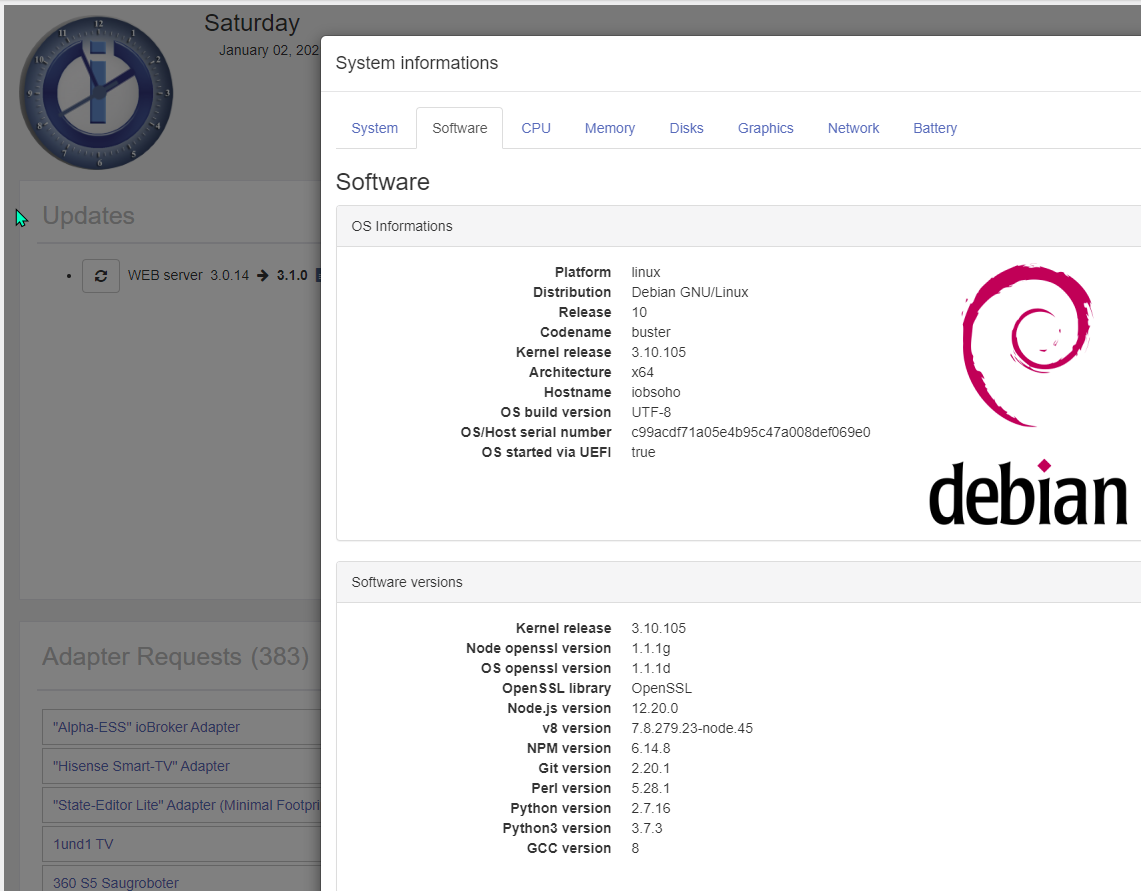Open "State-Editor Lite" Adapter request
The image size is (1141, 891).
(181, 805)
